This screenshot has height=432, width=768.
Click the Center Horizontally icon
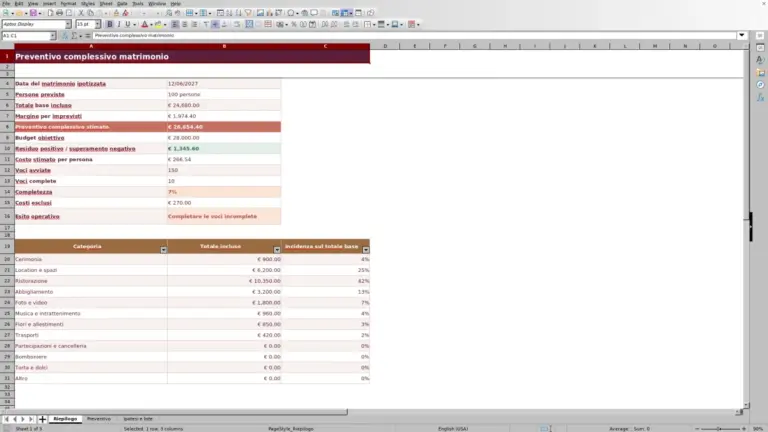[x=185, y=24]
